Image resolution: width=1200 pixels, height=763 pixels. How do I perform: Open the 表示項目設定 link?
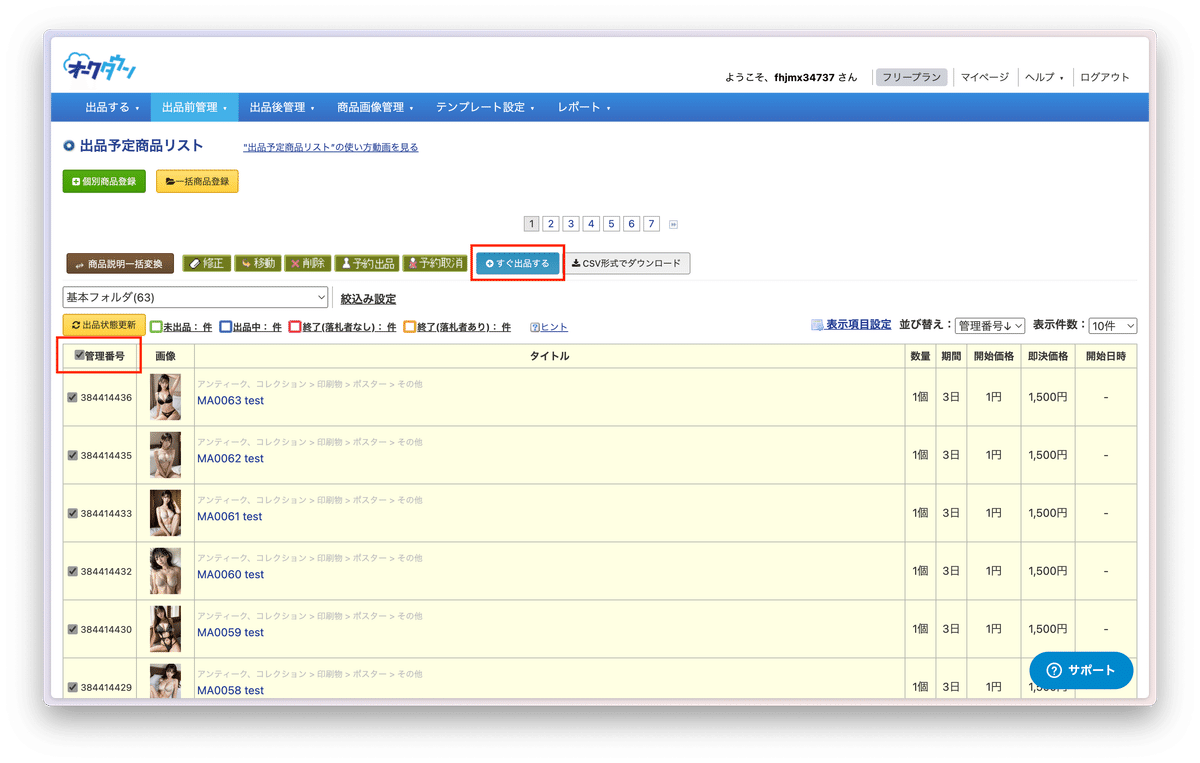(851, 325)
